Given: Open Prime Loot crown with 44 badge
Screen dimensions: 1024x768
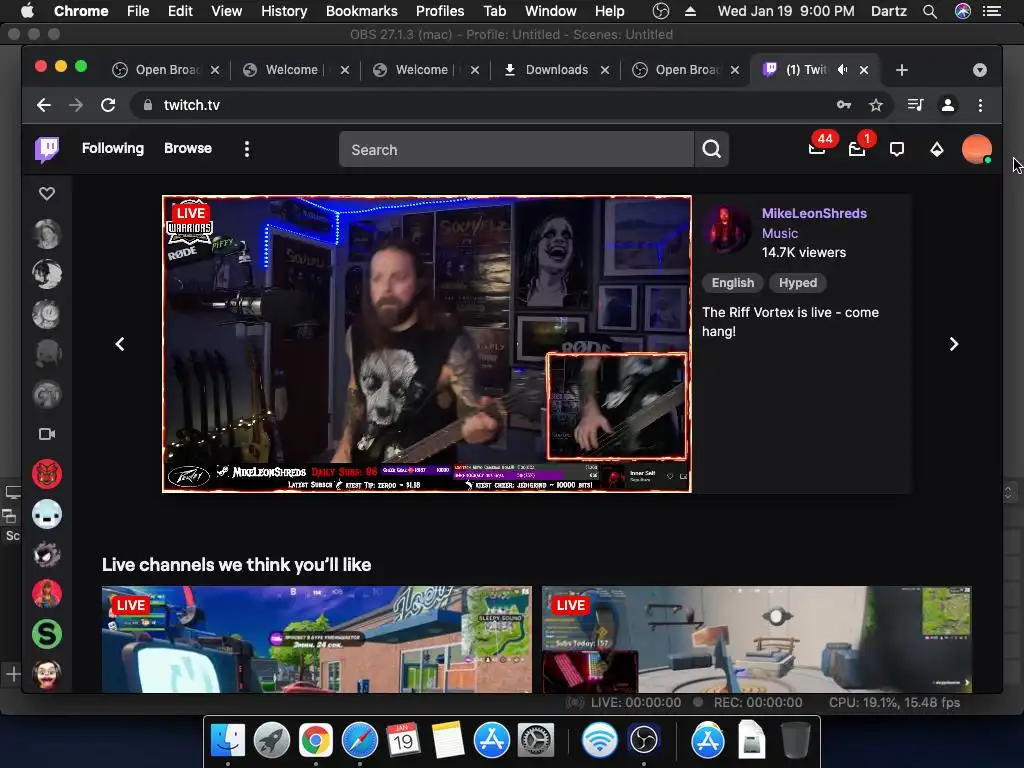Looking at the screenshot, I should pos(818,149).
